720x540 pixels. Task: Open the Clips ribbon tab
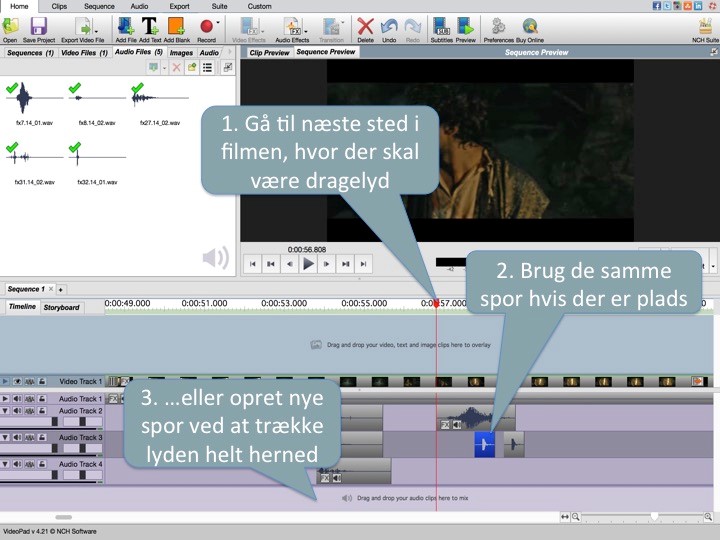tap(59, 6)
